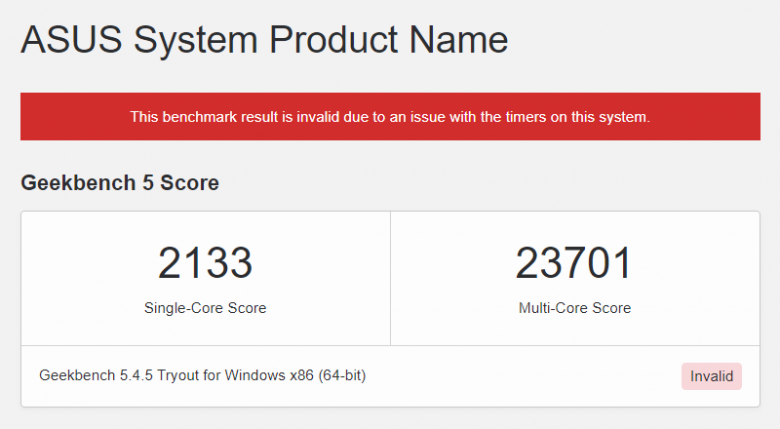Select the 23701 multi-core score value
The image size is (780, 429).
(x=575, y=263)
